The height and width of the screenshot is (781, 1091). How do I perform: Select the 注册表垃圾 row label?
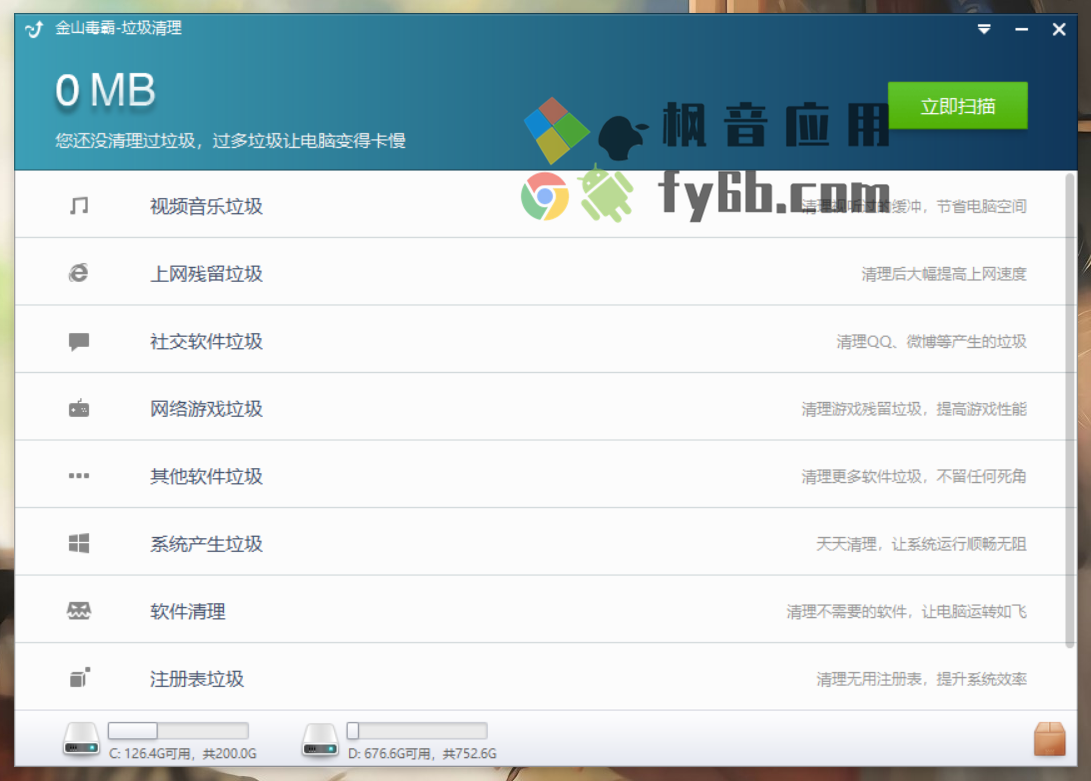(x=197, y=679)
